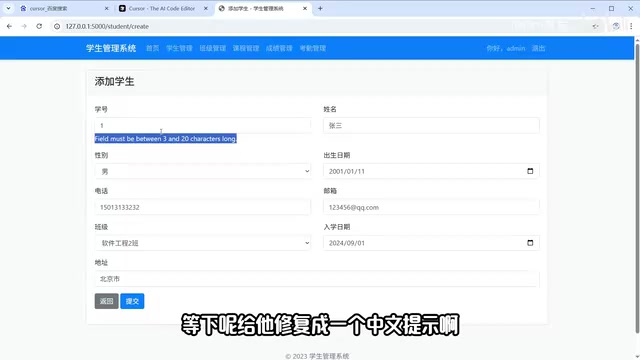Close the 添加学生 tab
640x360 pixels.
click(x=305, y=8)
